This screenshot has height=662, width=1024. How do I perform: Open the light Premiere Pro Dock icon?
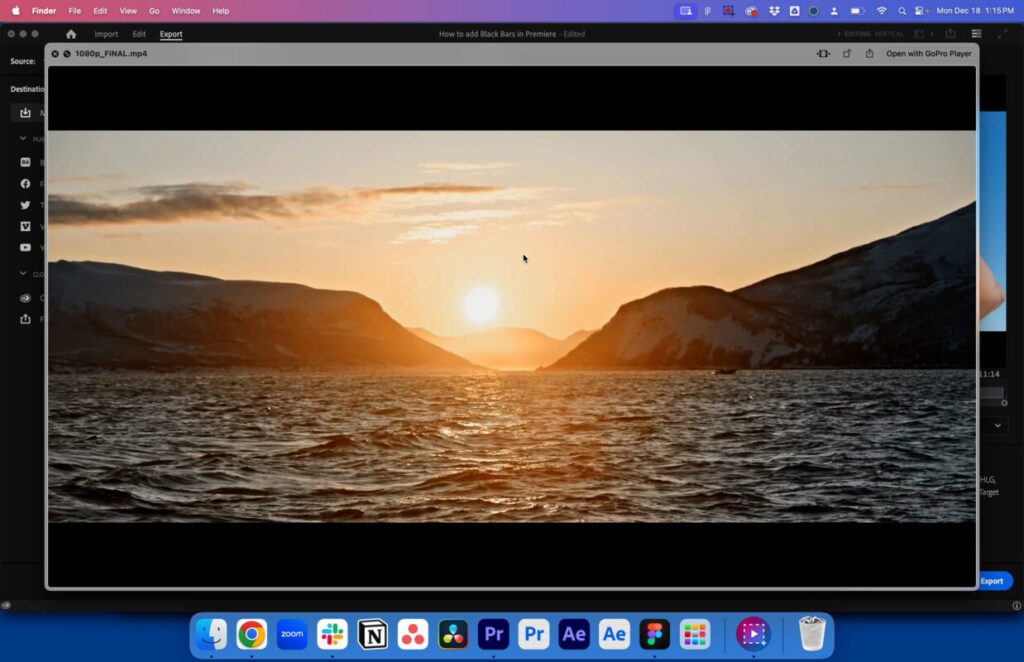(534, 634)
